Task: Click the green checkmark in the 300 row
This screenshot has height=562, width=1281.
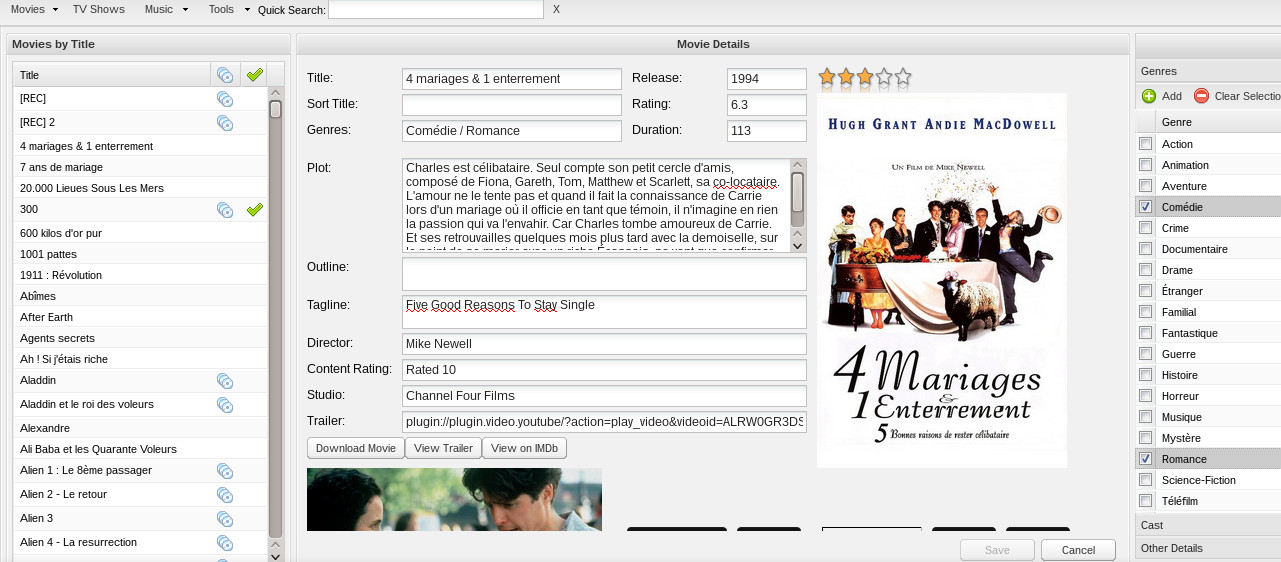Action: (x=255, y=209)
